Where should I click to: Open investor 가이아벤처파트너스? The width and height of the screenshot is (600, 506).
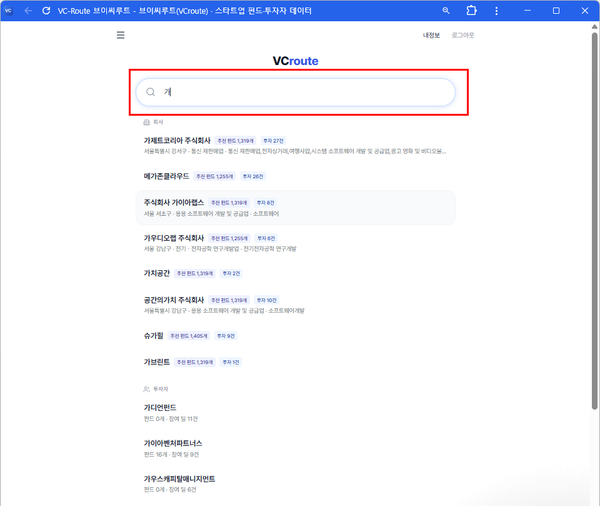[x=295, y=448]
